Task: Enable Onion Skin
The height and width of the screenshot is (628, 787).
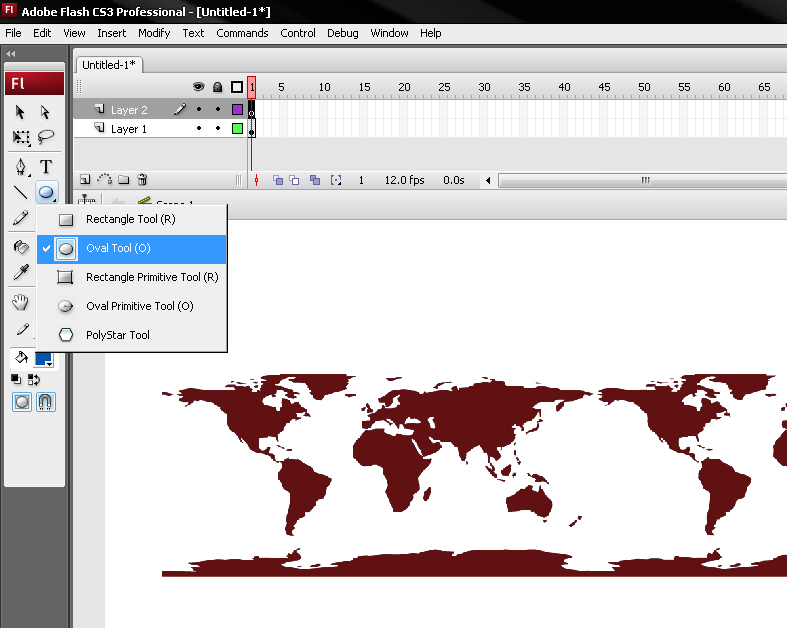Action: (x=278, y=180)
